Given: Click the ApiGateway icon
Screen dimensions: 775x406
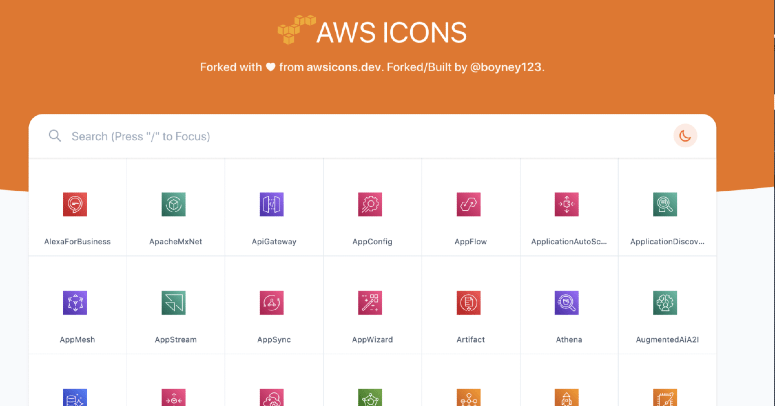Looking at the screenshot, I should (272, 205).
